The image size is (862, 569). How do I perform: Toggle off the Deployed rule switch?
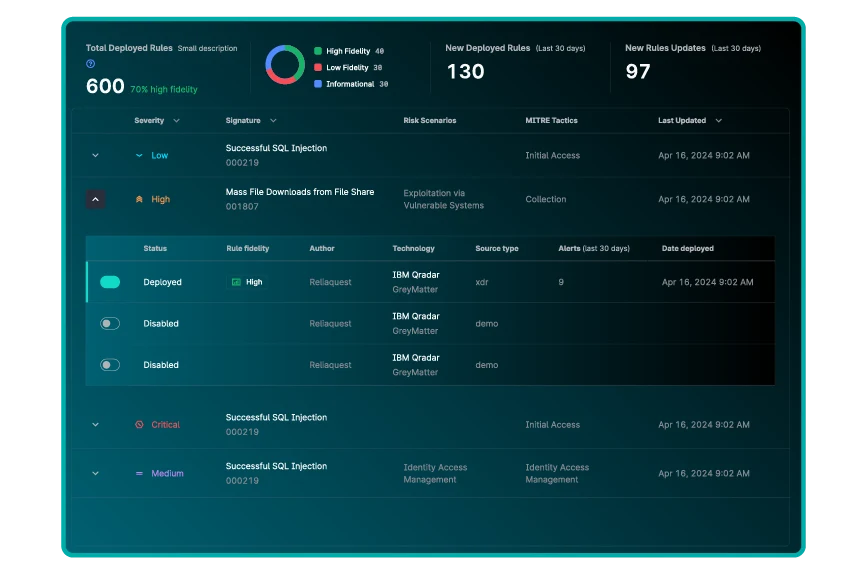pyautogui.click(x=110, y=282)
